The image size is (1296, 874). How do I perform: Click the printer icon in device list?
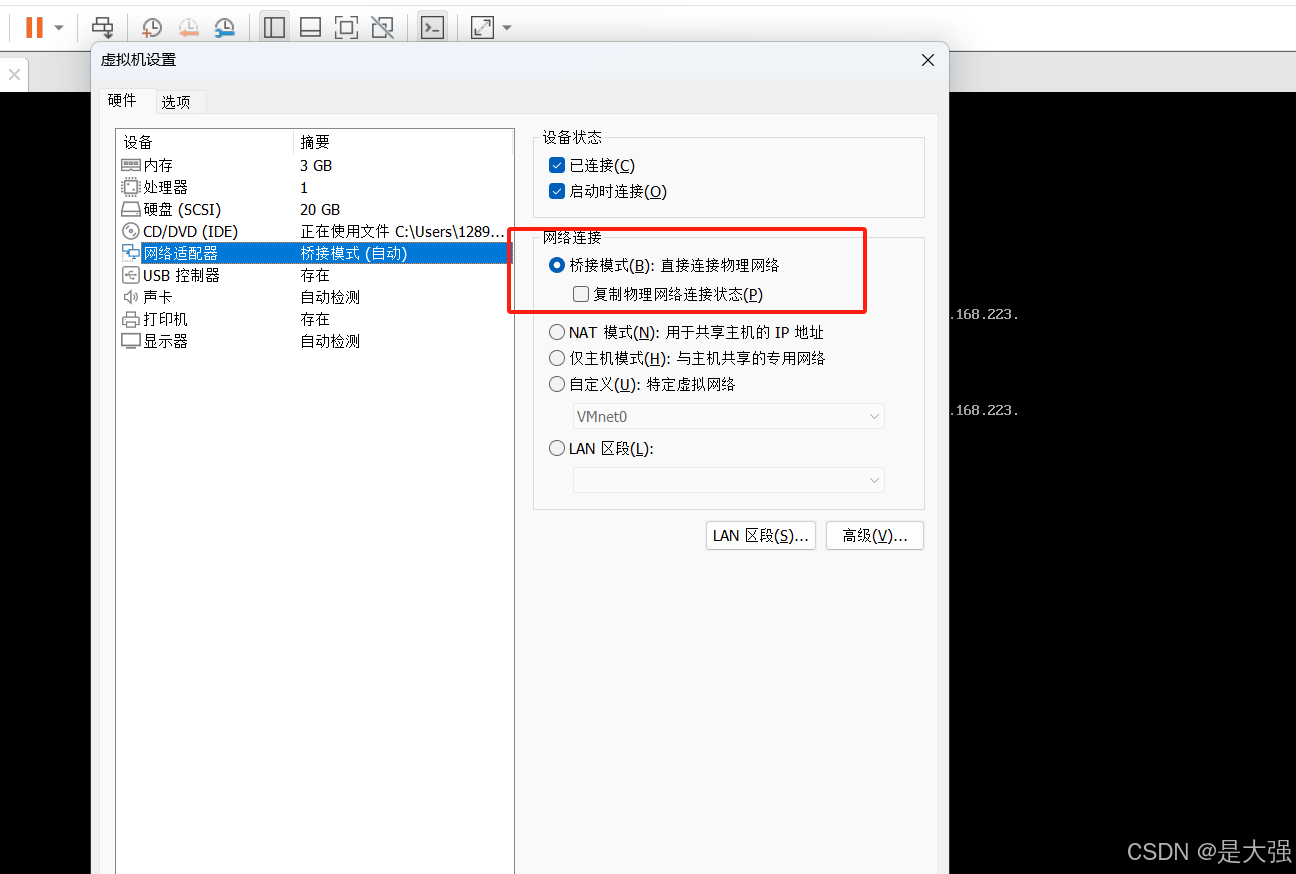131,319
